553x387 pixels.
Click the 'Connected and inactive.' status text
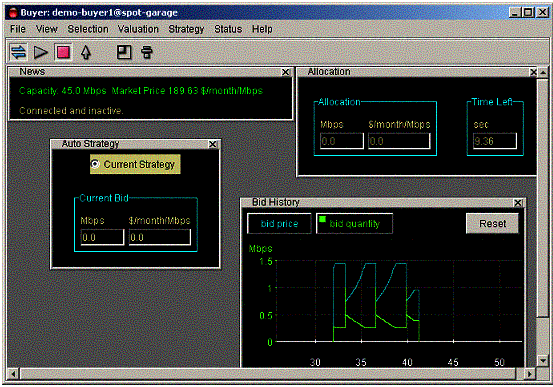[x=71, y=111]
